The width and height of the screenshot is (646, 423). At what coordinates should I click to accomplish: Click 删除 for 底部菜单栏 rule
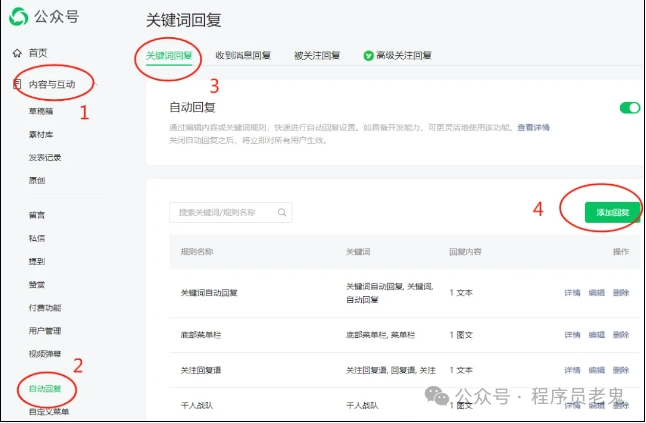coord(621,335)
